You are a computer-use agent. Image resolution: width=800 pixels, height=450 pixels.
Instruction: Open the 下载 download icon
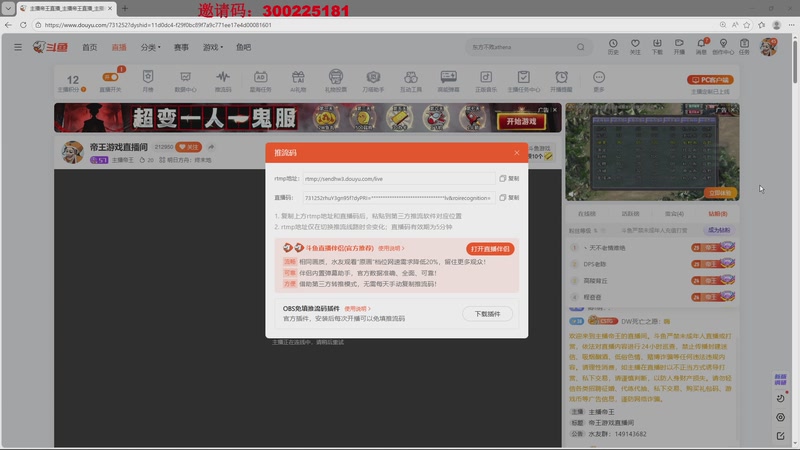(657, 46)
